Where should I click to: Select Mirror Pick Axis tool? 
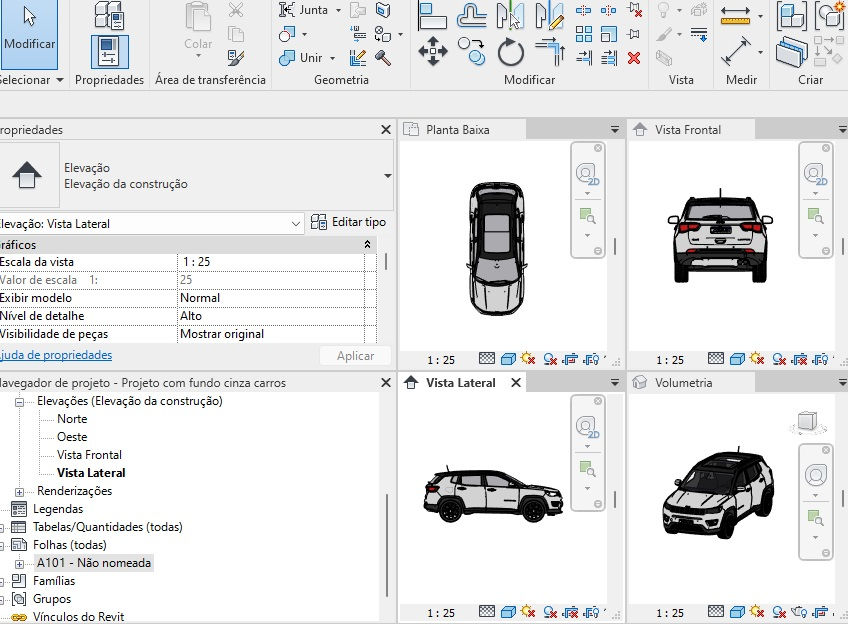(x=511, y=15)
